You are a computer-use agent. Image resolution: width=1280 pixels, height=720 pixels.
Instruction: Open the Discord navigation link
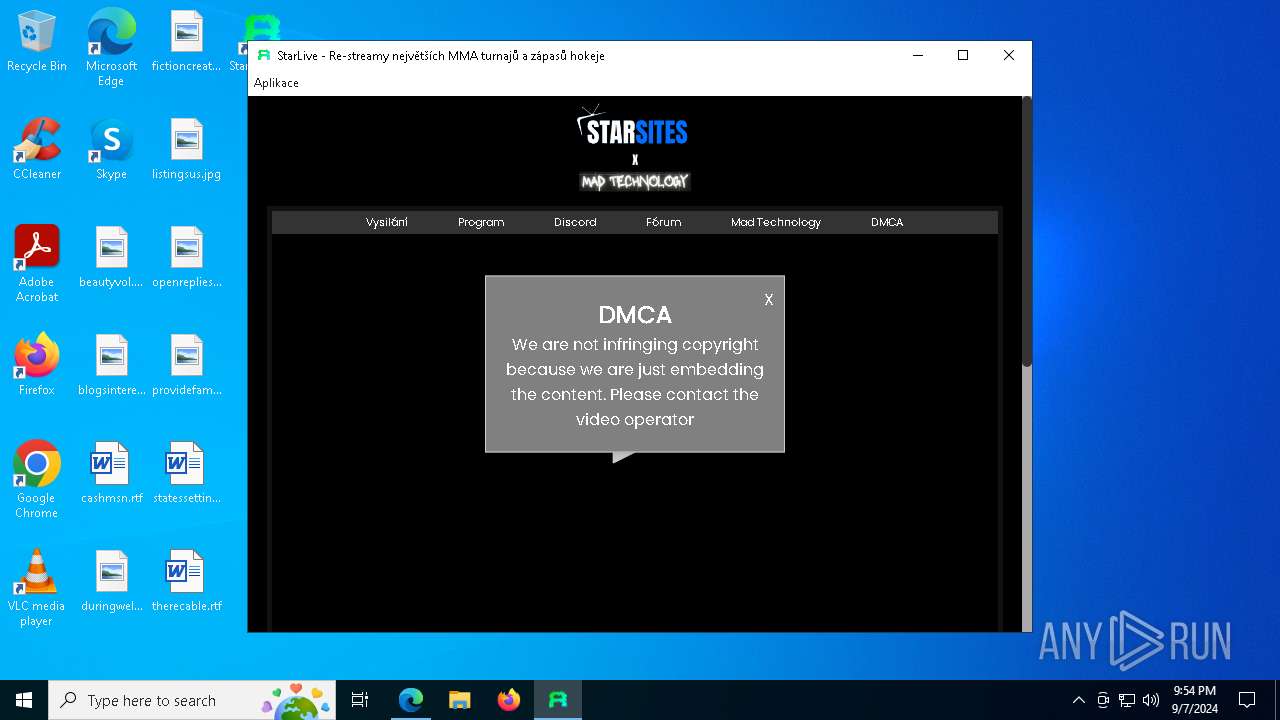575,222
